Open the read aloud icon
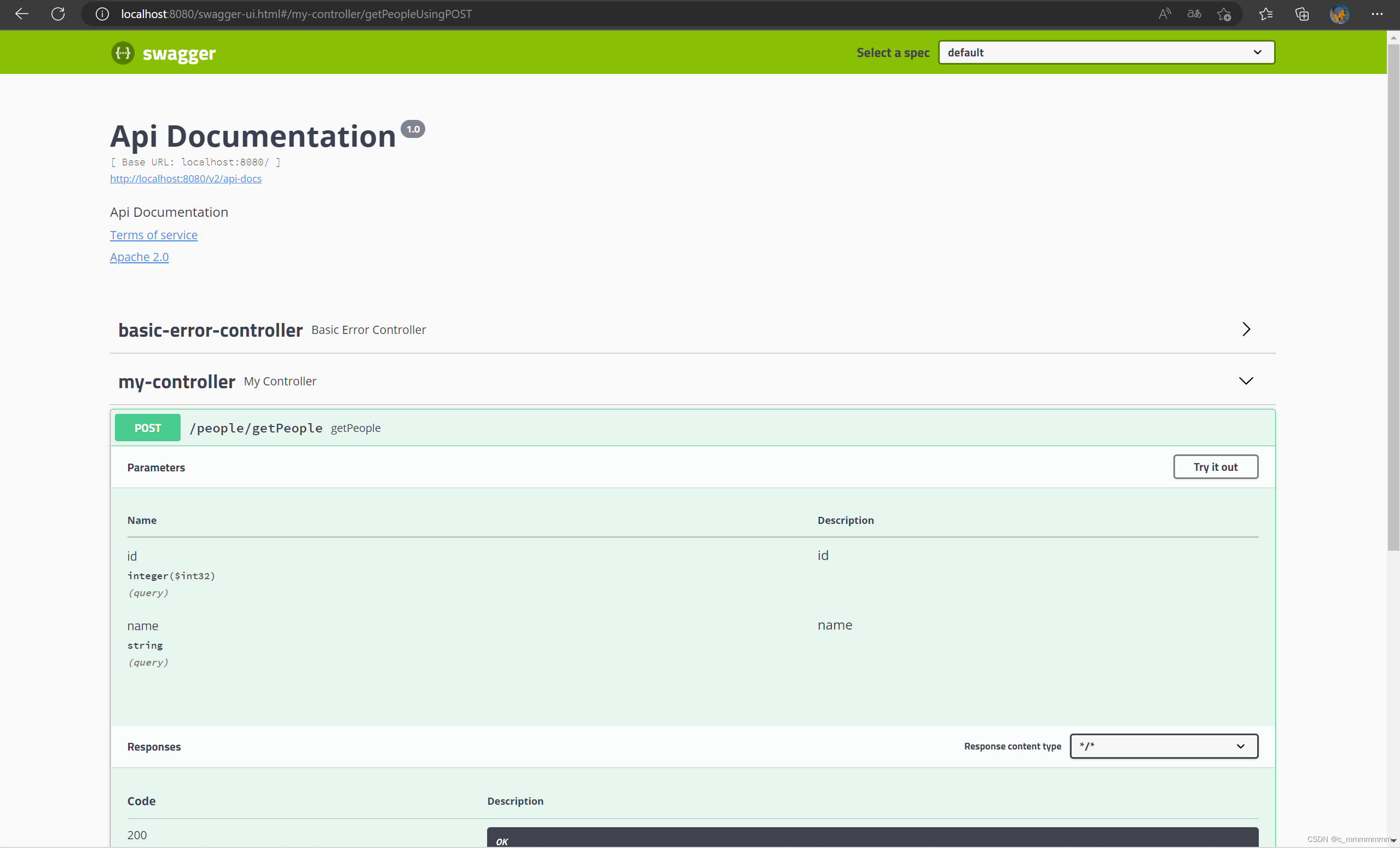The height and width of the screenshot is (848, 1400). pos(1164,14)
